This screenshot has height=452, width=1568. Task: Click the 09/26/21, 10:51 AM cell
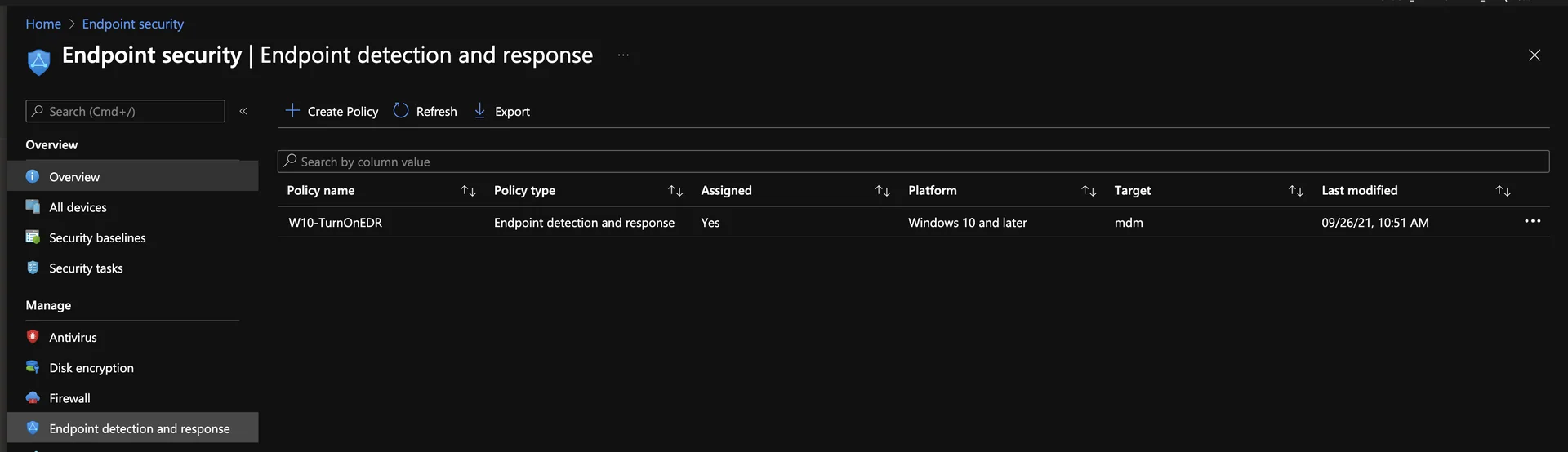pos(1375,222)
